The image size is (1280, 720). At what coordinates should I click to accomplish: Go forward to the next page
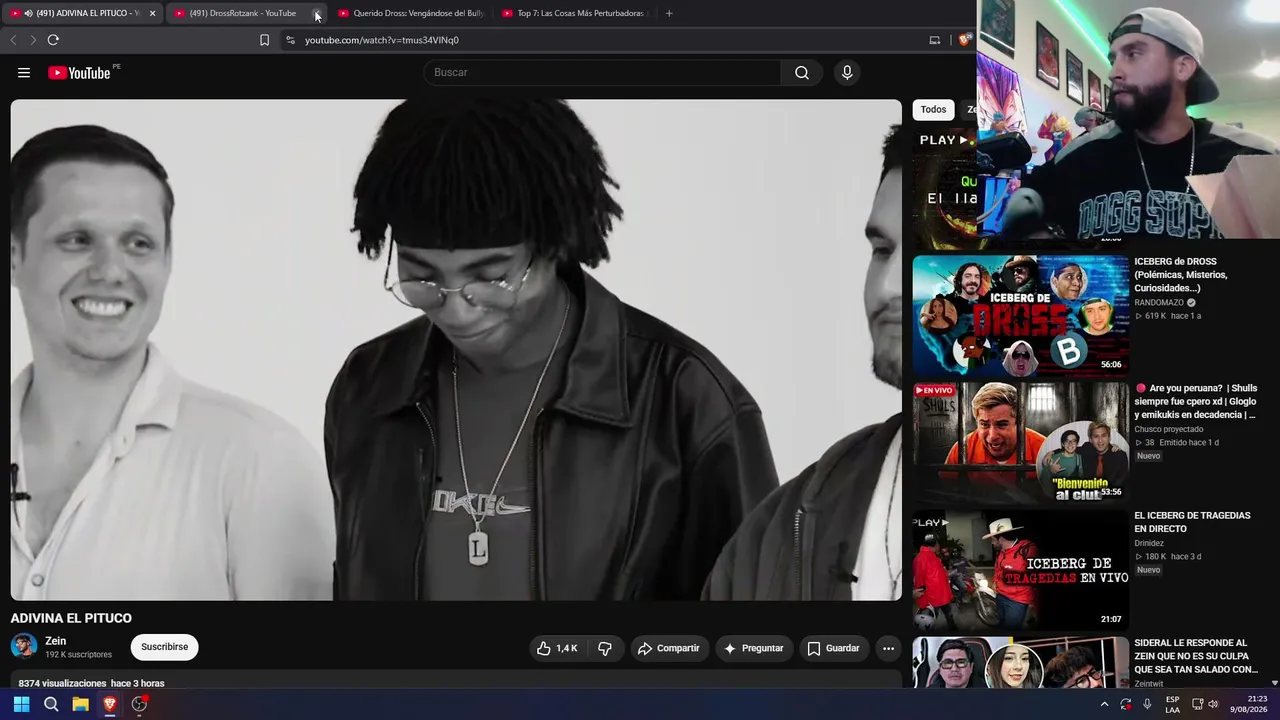coord(33,40)
